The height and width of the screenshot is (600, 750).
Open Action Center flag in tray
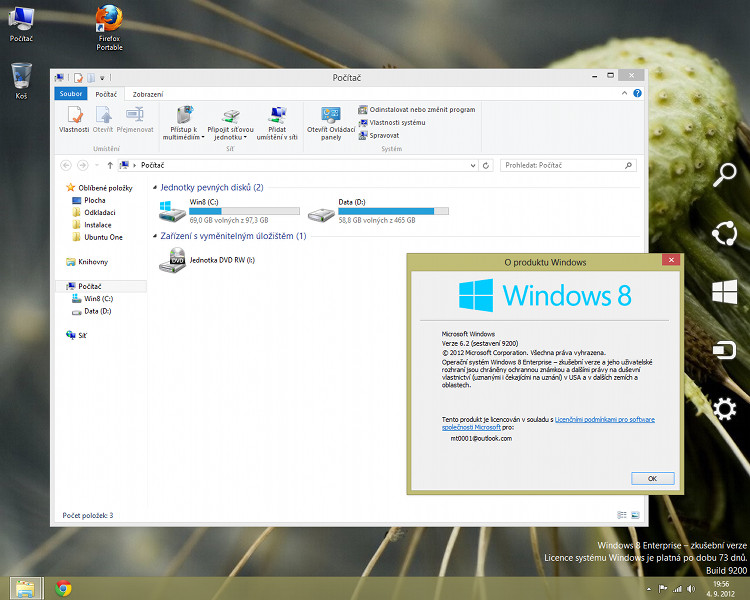pyautogui.click(x=662, y=589)
